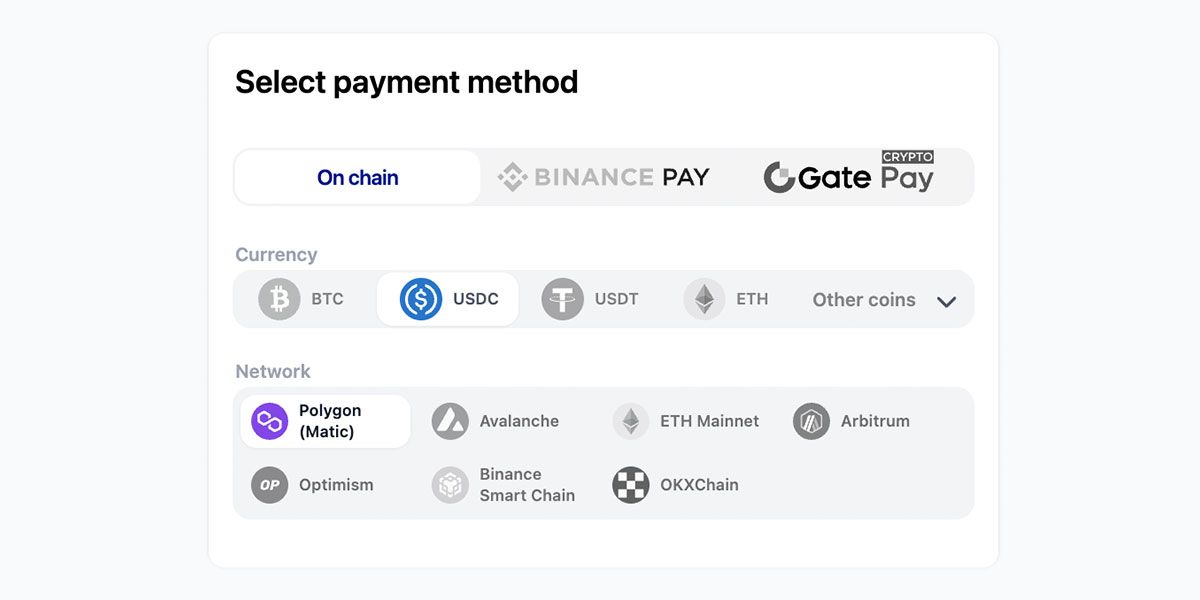The image size is (1200, 600).
Task: Select the USDC coin icon
Action: 419,298
